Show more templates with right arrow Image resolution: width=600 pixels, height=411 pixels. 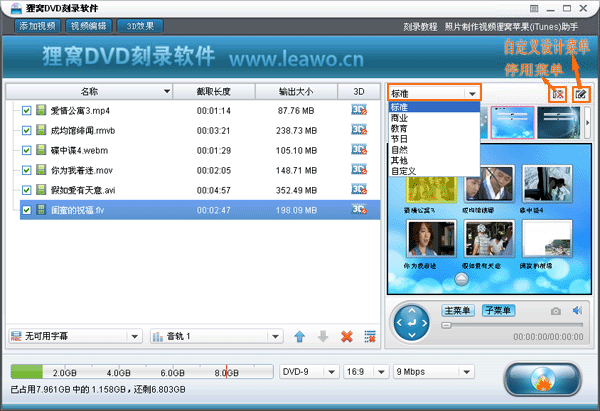click(x=587, y=123)
